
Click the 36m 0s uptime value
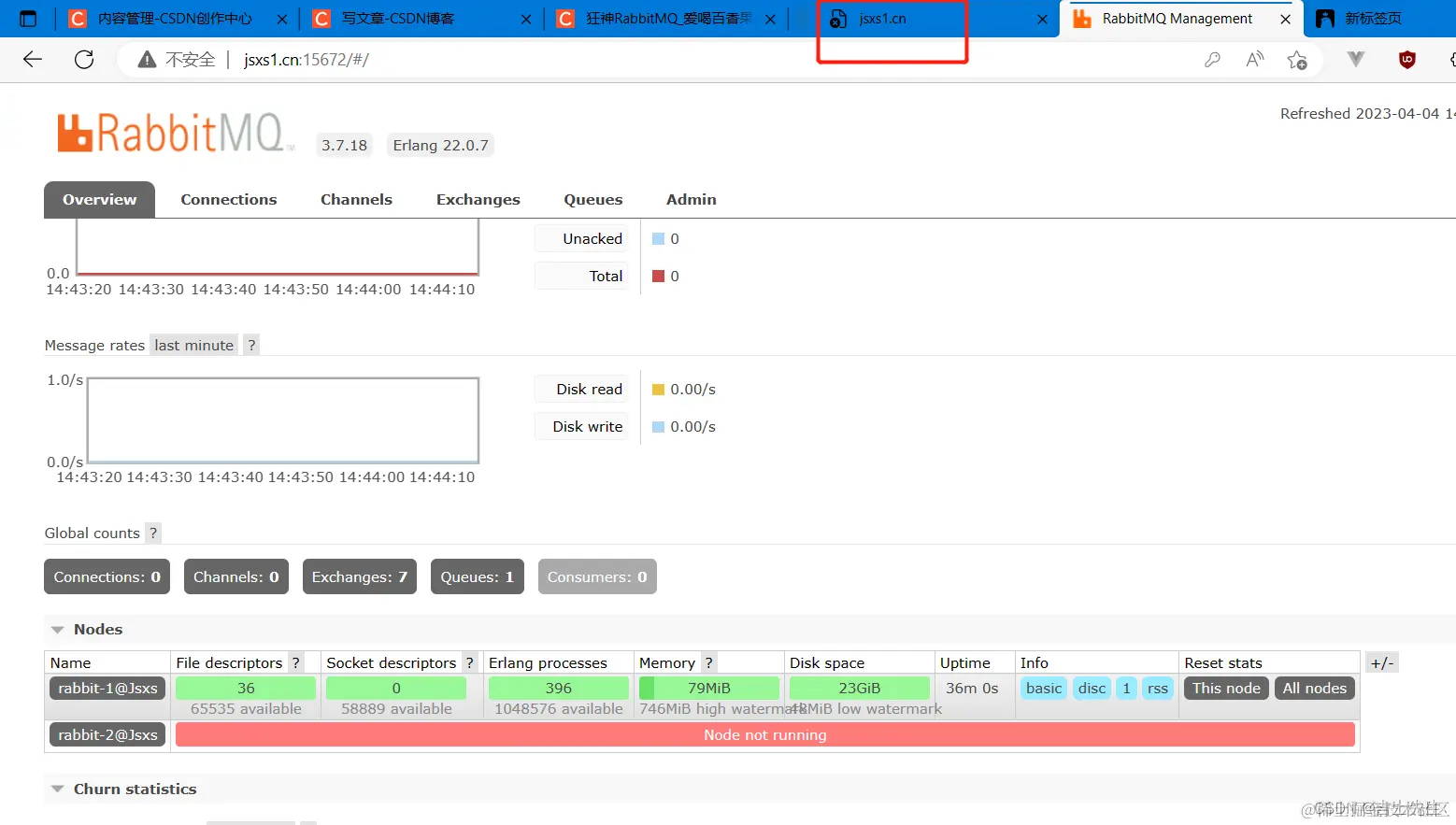(x=972, y=689)
